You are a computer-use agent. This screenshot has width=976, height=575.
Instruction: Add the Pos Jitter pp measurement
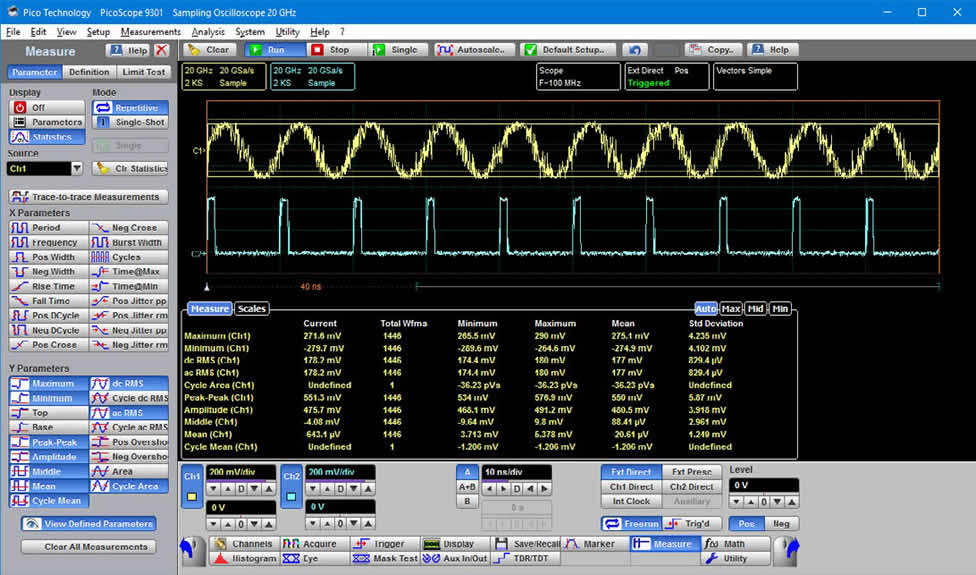[129, 301]
